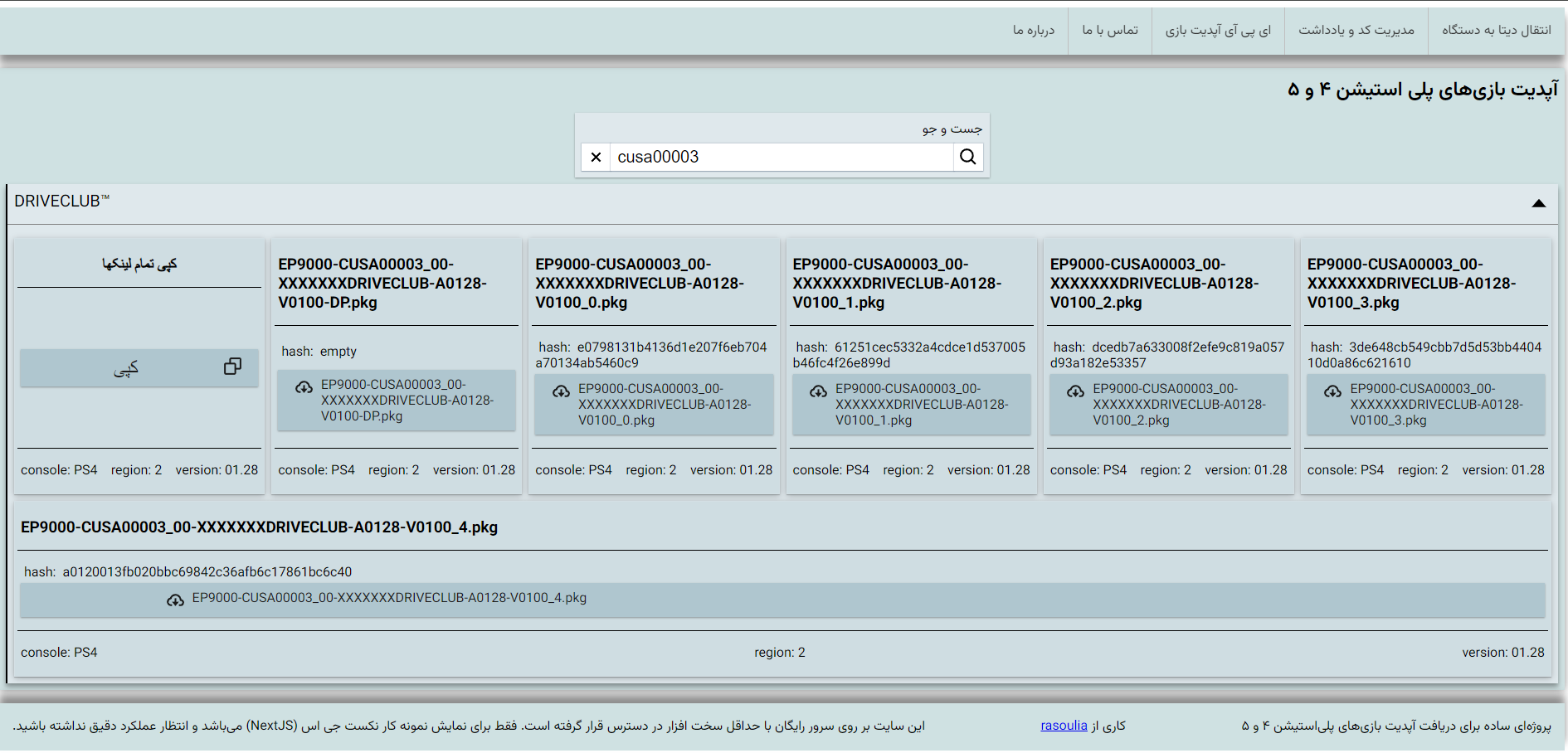Click hash 61251cec5332a4cdce1d537005 text
This screenshot has width=1568, height=753.
click(910, 355)
